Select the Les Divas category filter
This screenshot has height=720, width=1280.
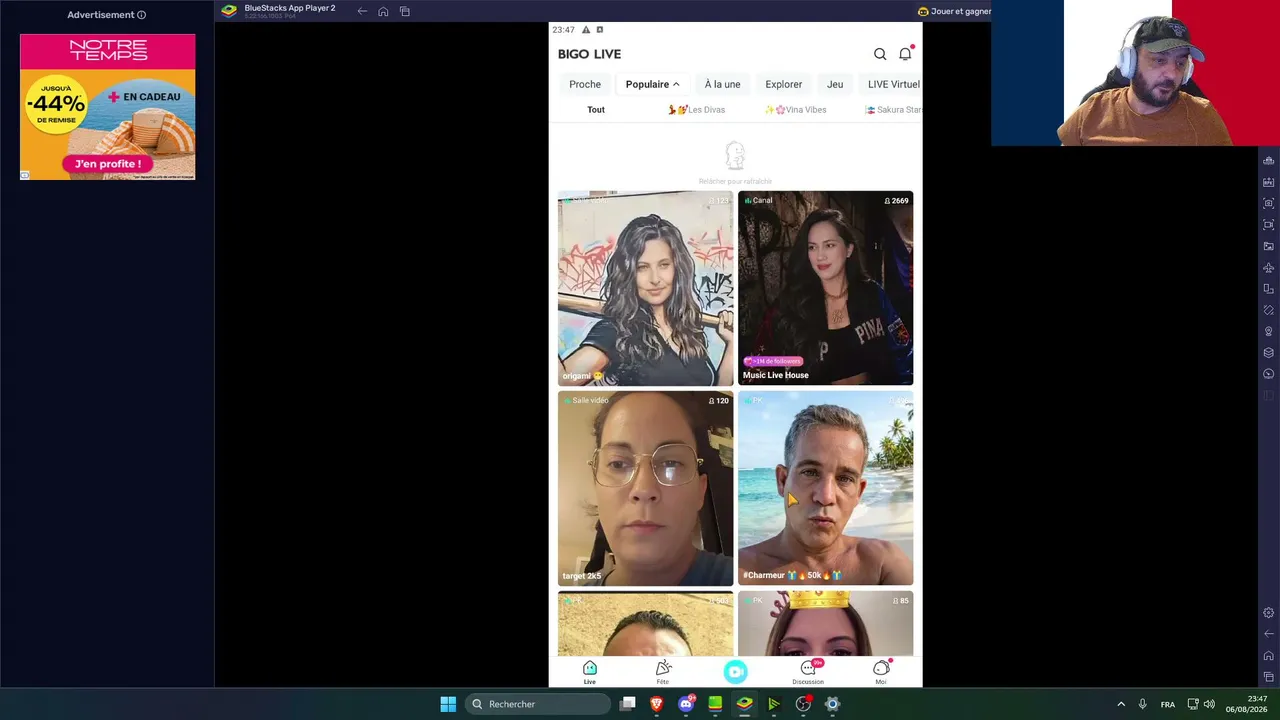[x=697, y=110]
